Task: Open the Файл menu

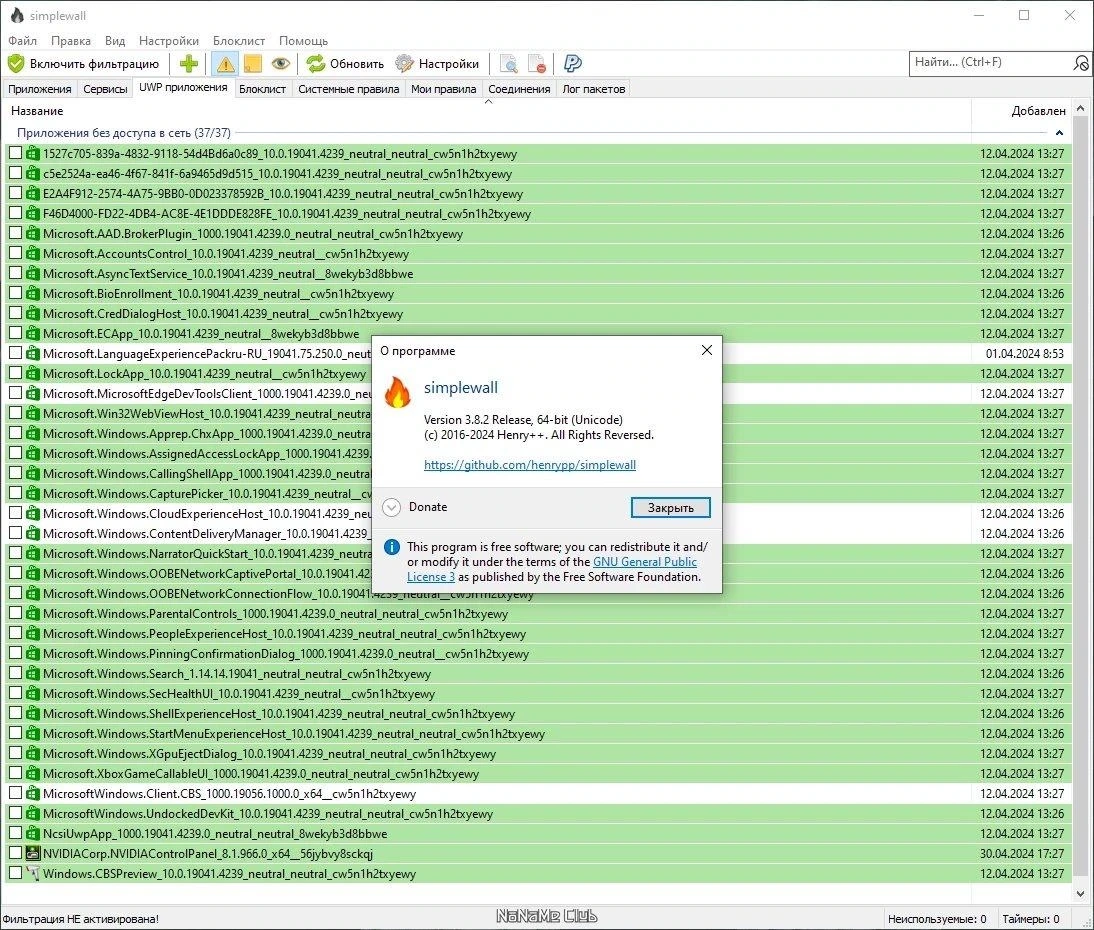Action: [x=22, y=40]
